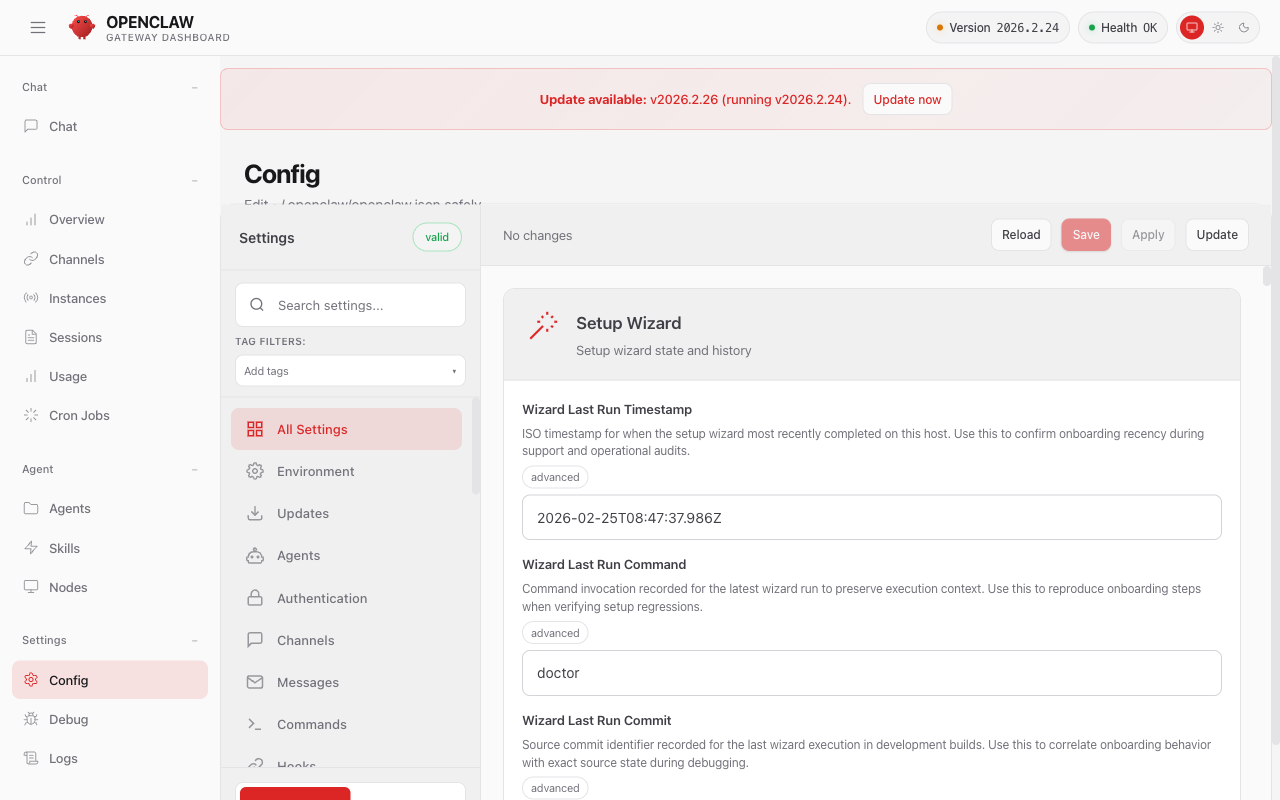Switch to dark theme

coord(1243,27)
